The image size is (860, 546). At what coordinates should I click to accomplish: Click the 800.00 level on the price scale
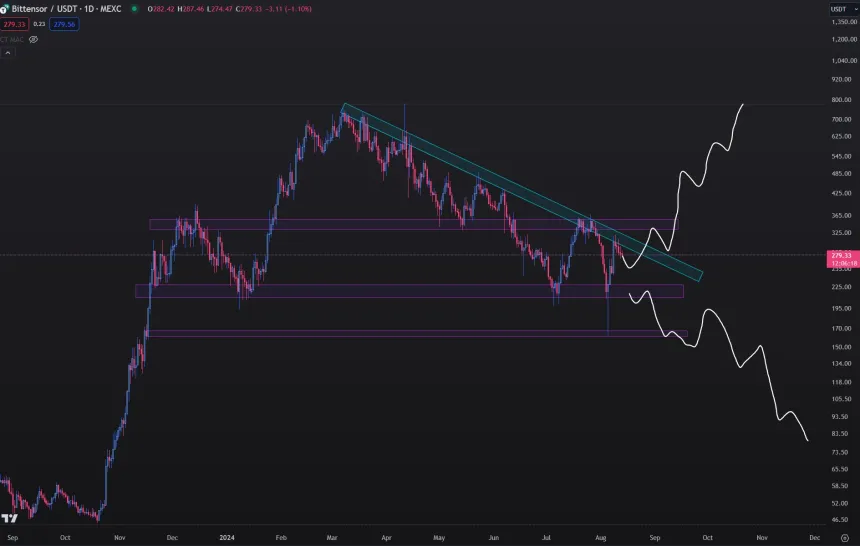(x=839, y=100)
